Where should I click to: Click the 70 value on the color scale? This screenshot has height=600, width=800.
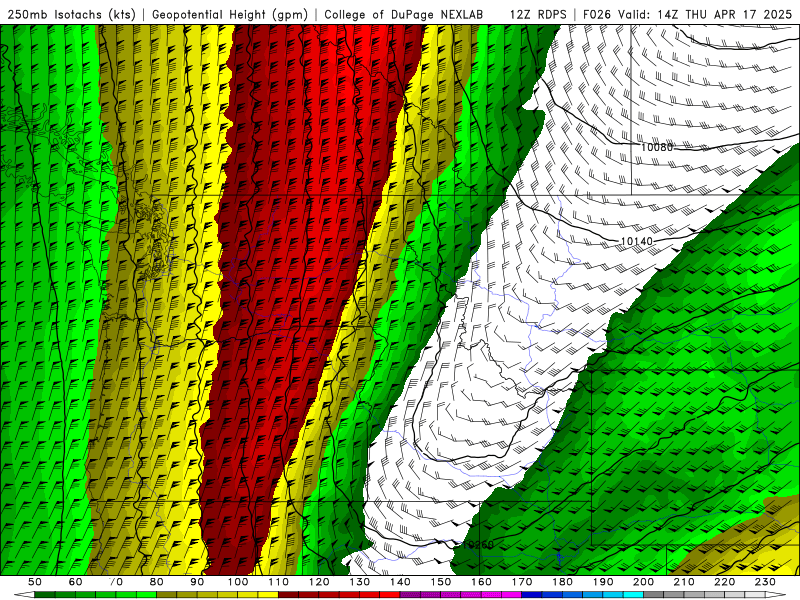(116, 582)
